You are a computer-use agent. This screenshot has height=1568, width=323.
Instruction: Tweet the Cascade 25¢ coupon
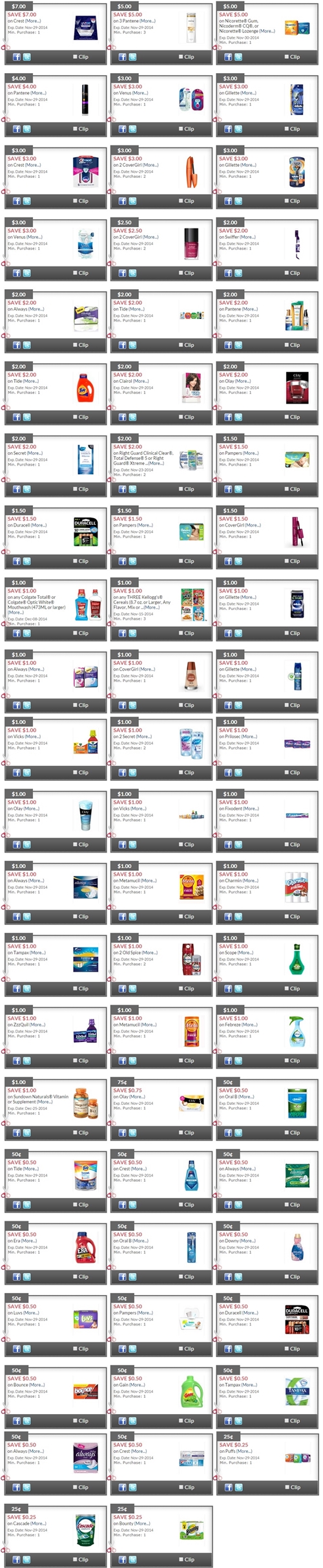pos(26,1560)
